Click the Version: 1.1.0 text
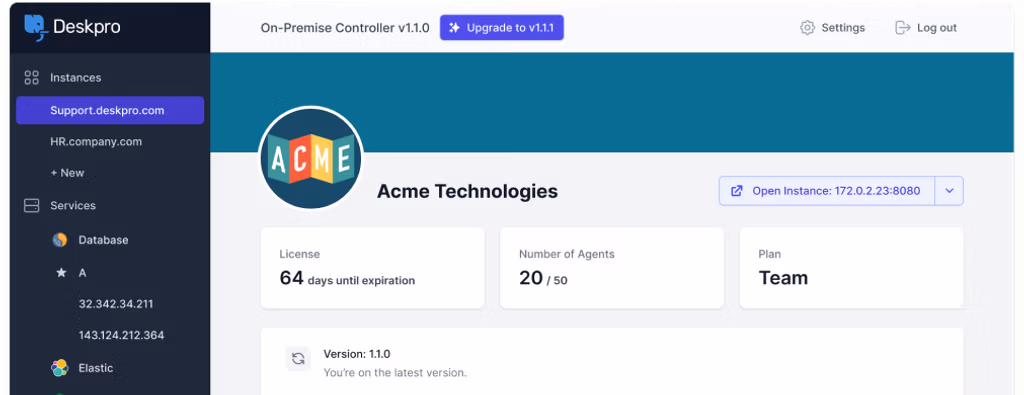Image resolution: width=1024 pixels, height=395 pixels. [357, 354]
